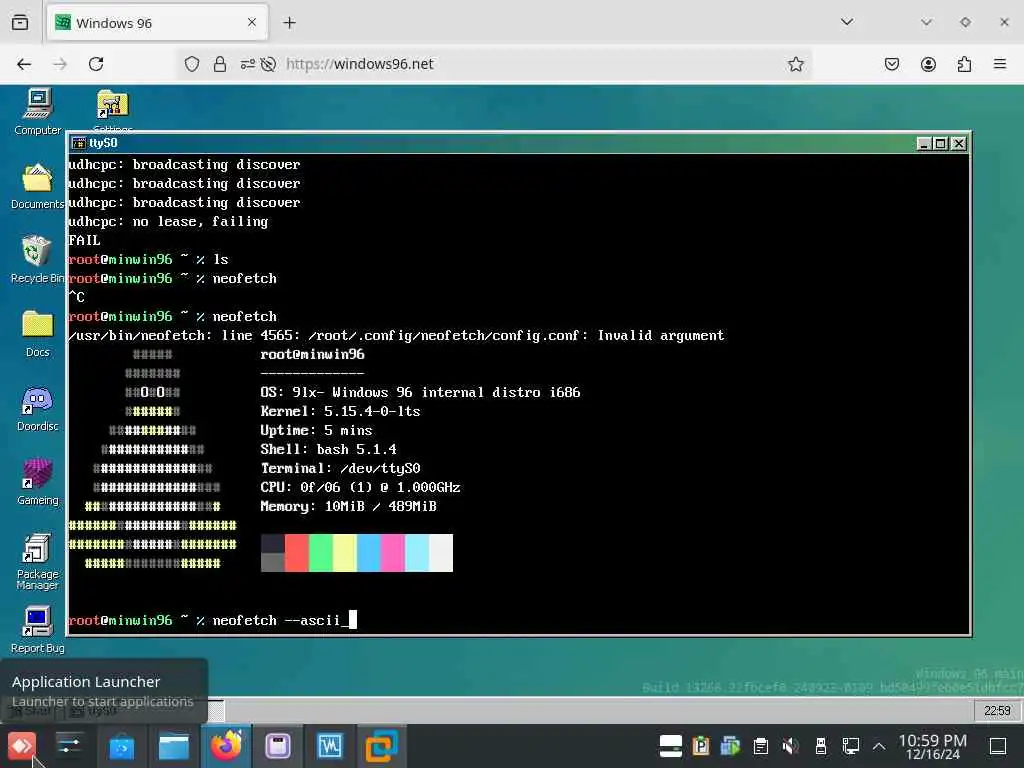
Task: Open the network connections tray icon
Action: [x=850, y=746]
